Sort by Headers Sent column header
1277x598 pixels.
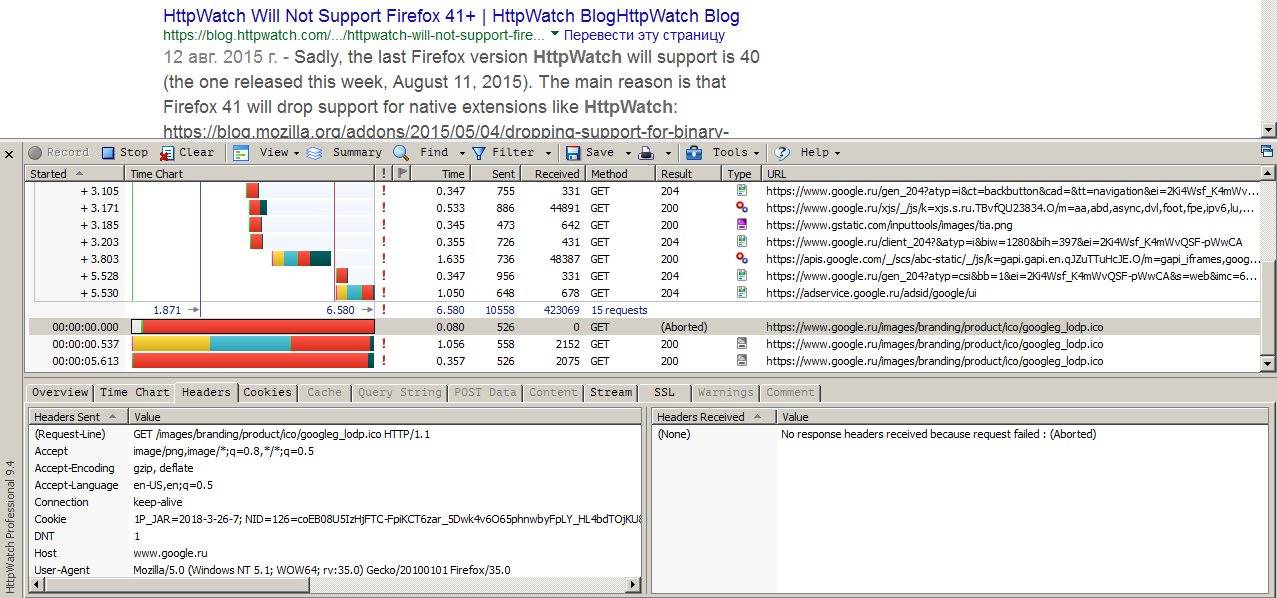79,417
